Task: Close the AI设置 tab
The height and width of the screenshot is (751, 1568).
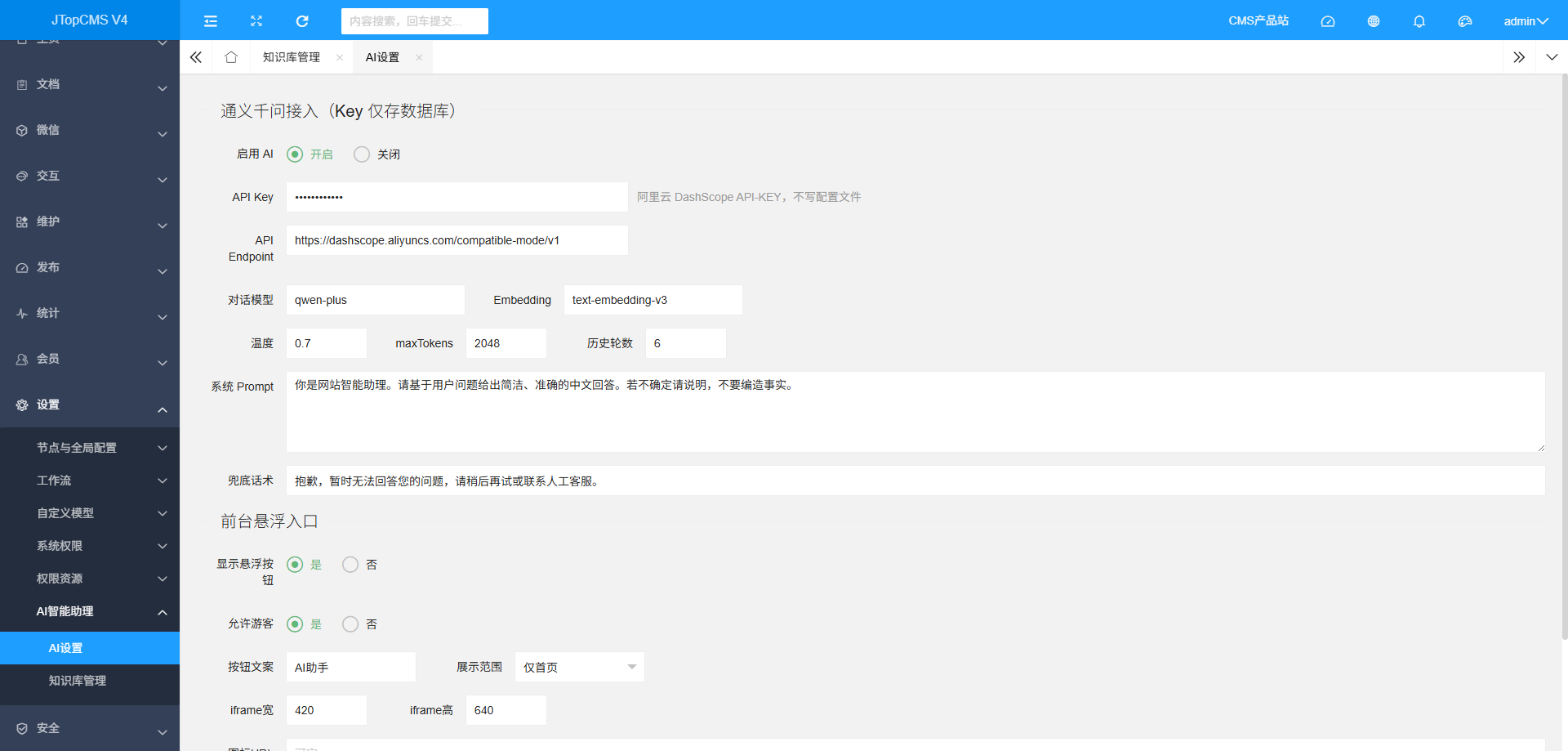Action: tap(419, 57)
